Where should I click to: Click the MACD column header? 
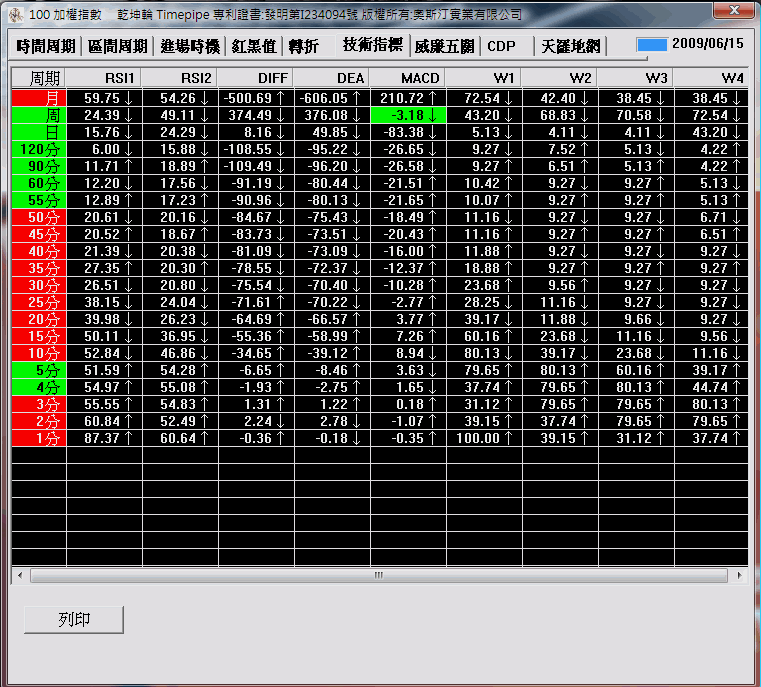point(407,78)
